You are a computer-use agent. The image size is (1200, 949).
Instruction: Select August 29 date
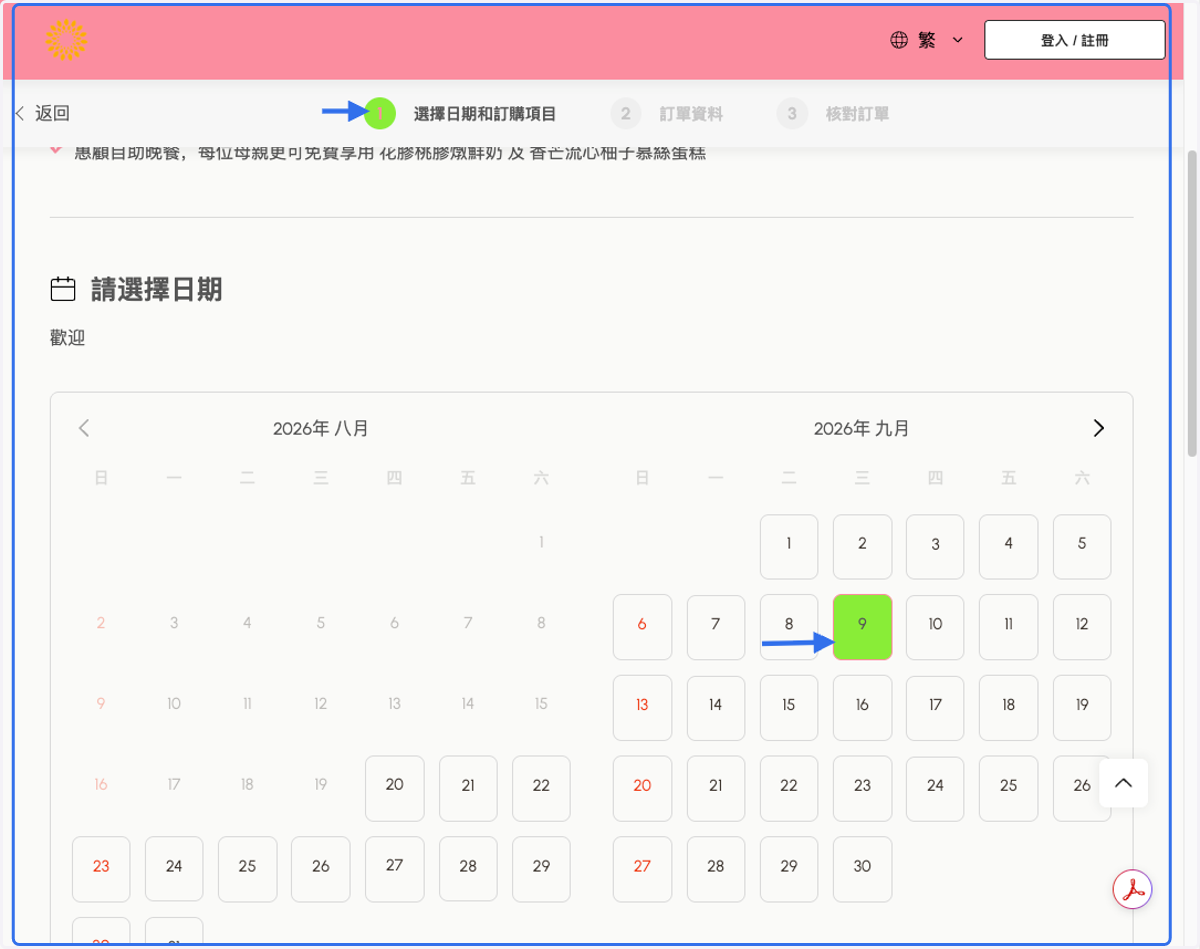coord(541,869)
